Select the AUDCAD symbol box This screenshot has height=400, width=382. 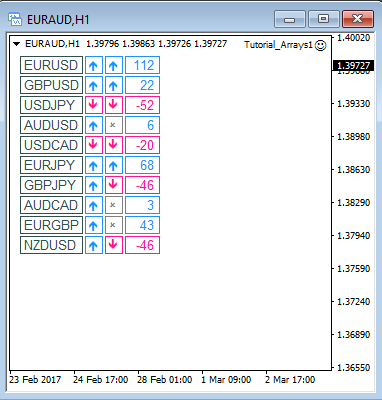(51, 205)
